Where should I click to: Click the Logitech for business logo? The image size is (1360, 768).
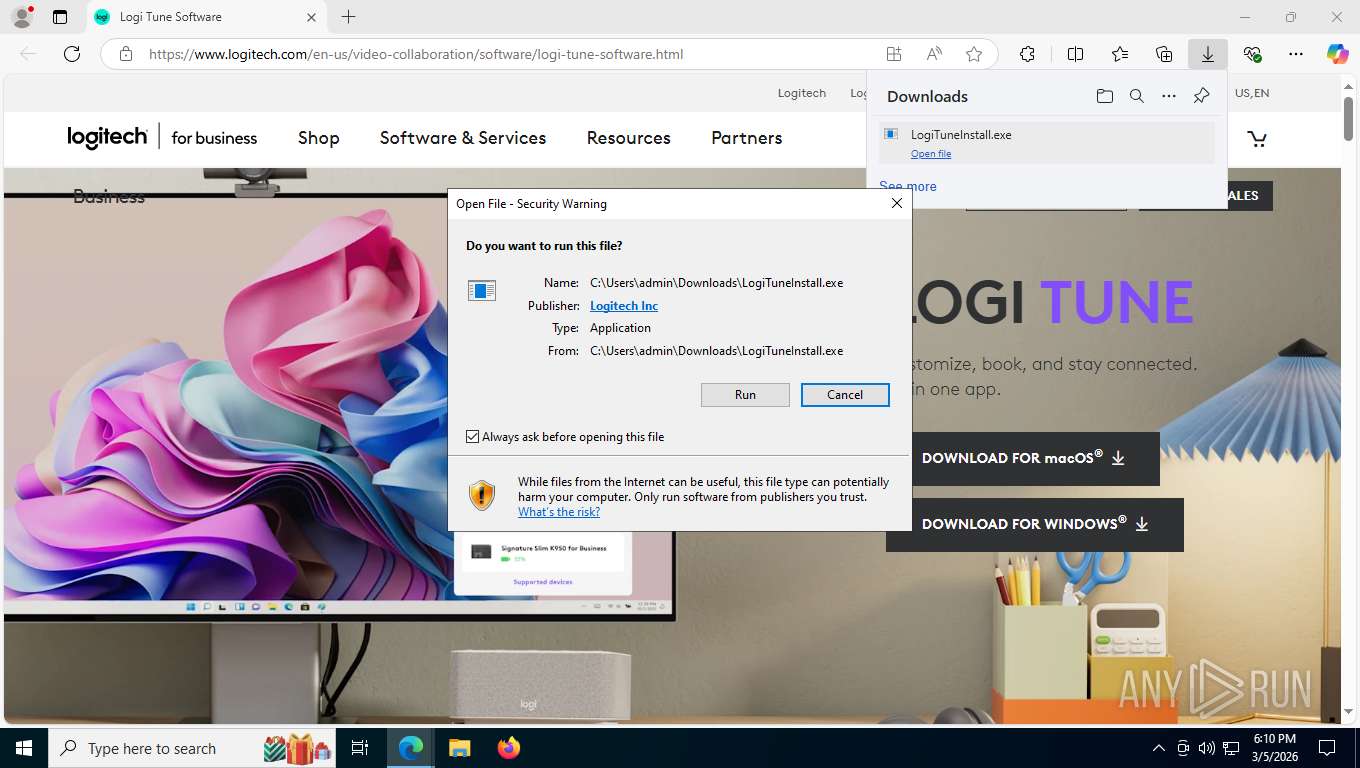(162, 137)
